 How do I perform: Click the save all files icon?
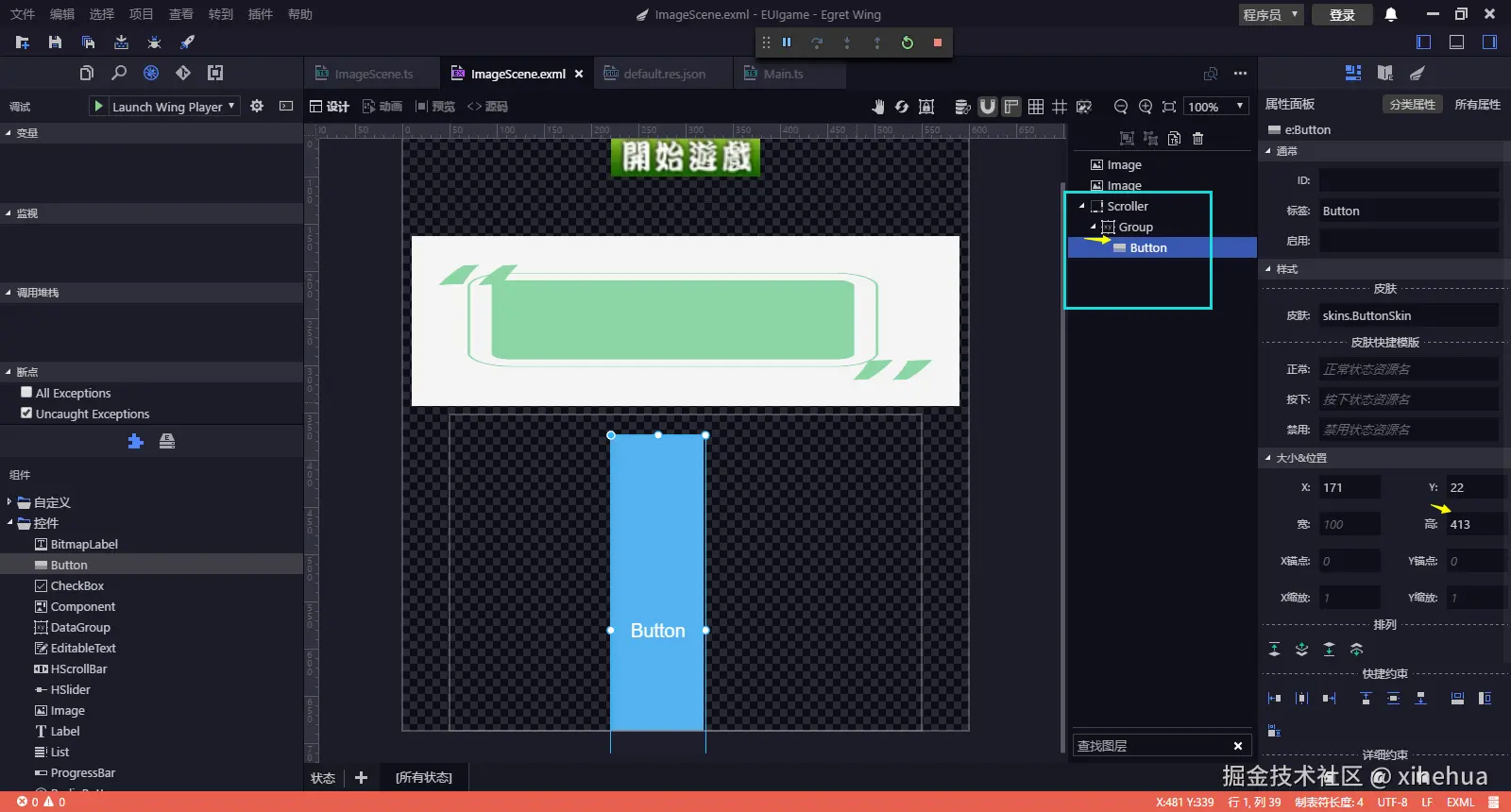click(x=88, y=42)
